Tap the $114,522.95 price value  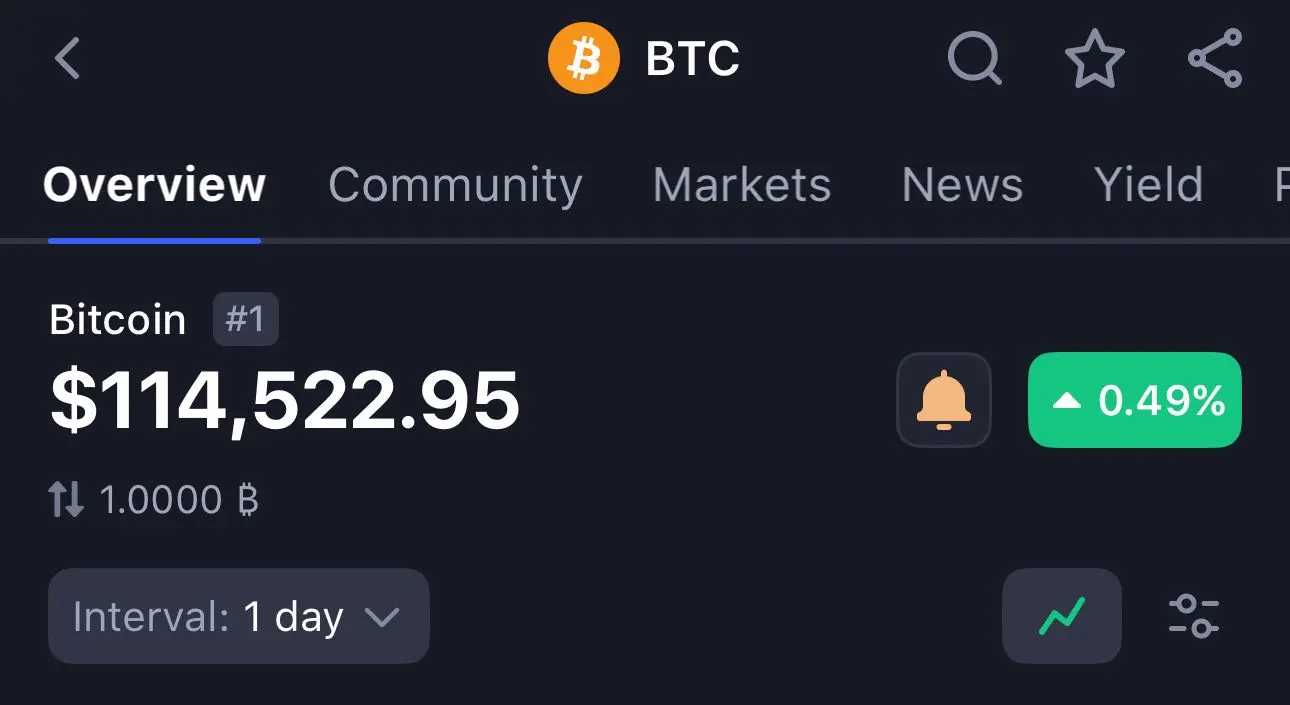(x=285, y=401)
